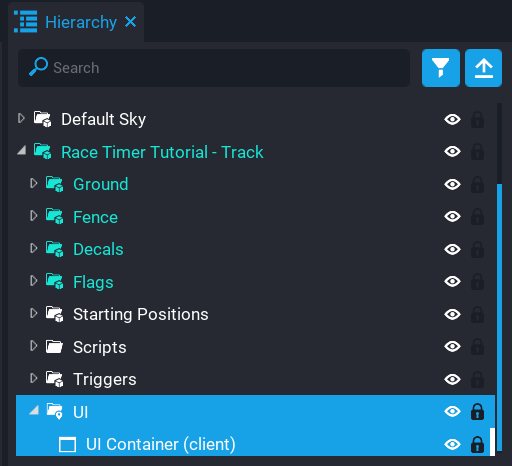Collapse Race Timer Tutorial - Track
512x466 pixels.
click(22, 151)
